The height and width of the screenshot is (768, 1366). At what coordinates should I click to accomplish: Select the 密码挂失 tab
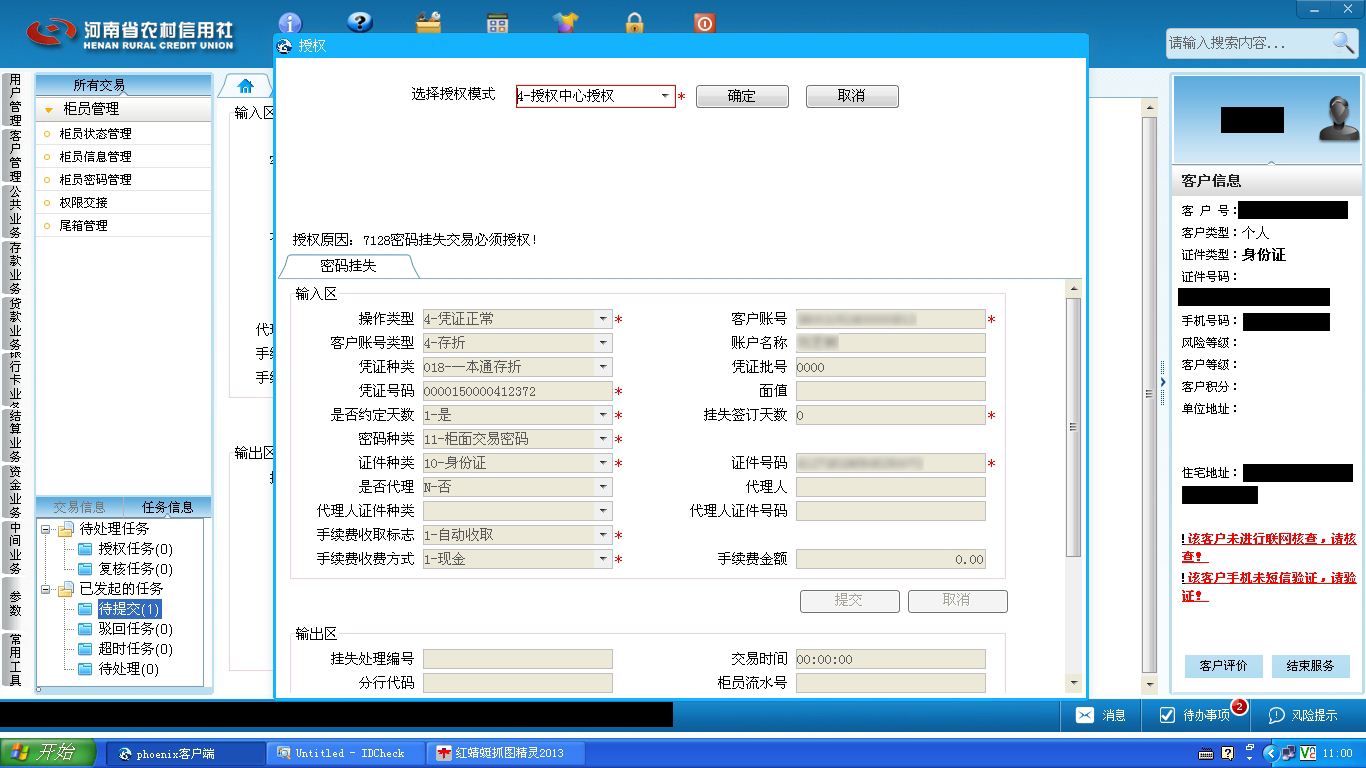[348, 266]
